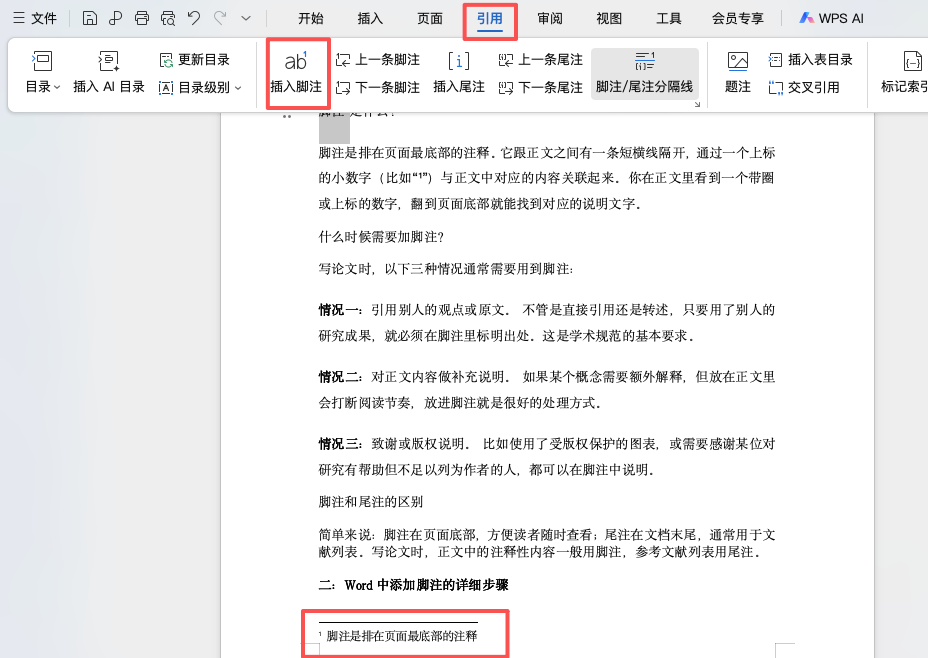928x658 pixels.
Task: Click 插入 AI 目录
Action: pos(109,72)
